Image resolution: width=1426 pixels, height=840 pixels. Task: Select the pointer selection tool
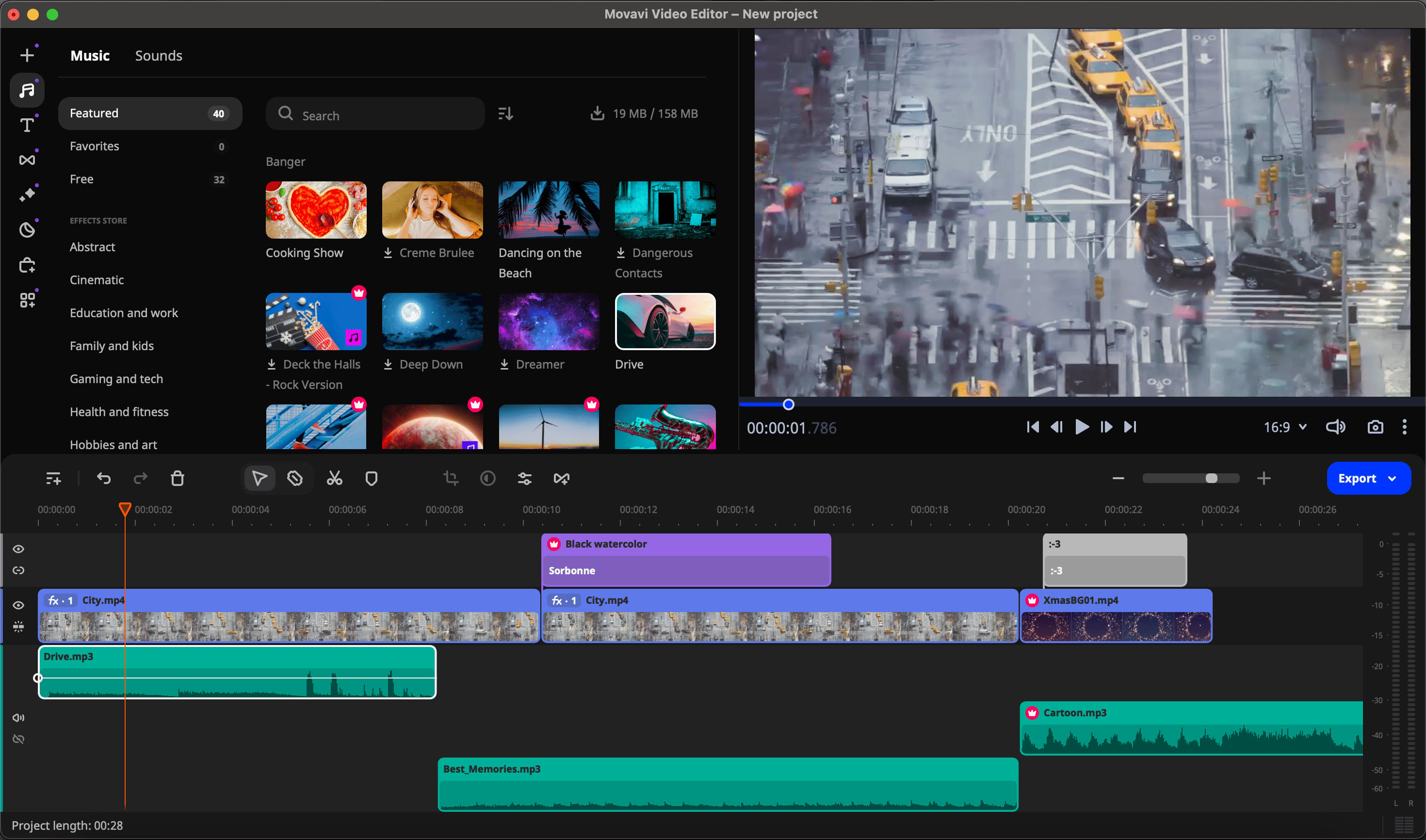click(x=259, y=479)
